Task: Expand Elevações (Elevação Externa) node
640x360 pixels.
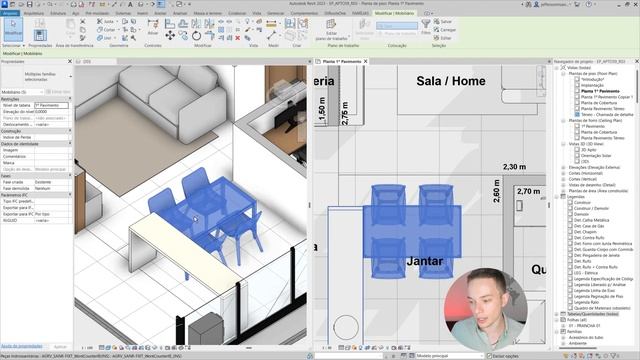Action: 563,167
